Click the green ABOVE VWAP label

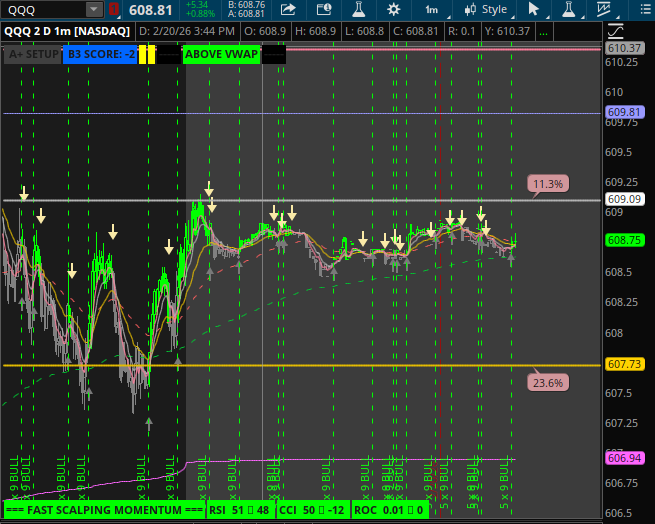point(221,54)
